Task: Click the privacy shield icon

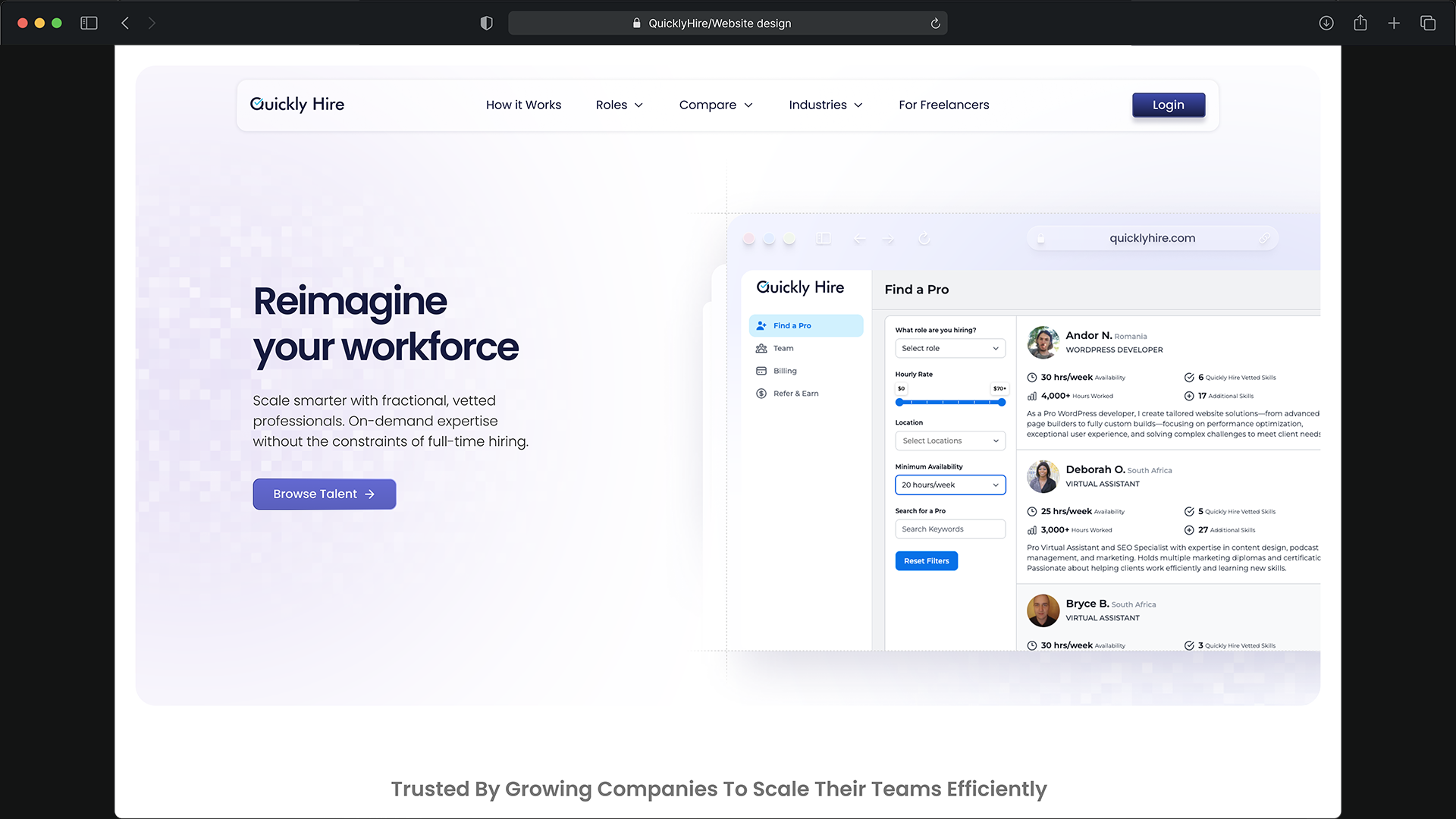Action: (x=486, y=23)
